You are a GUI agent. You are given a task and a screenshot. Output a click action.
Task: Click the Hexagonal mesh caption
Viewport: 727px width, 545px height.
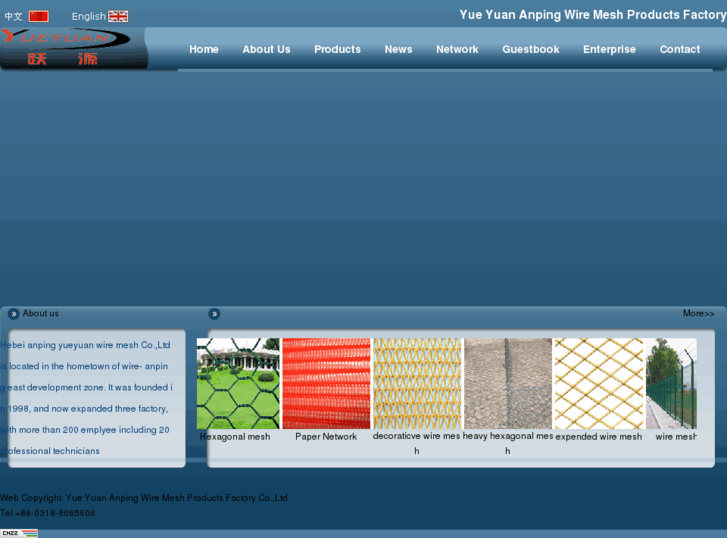(235, 436)
